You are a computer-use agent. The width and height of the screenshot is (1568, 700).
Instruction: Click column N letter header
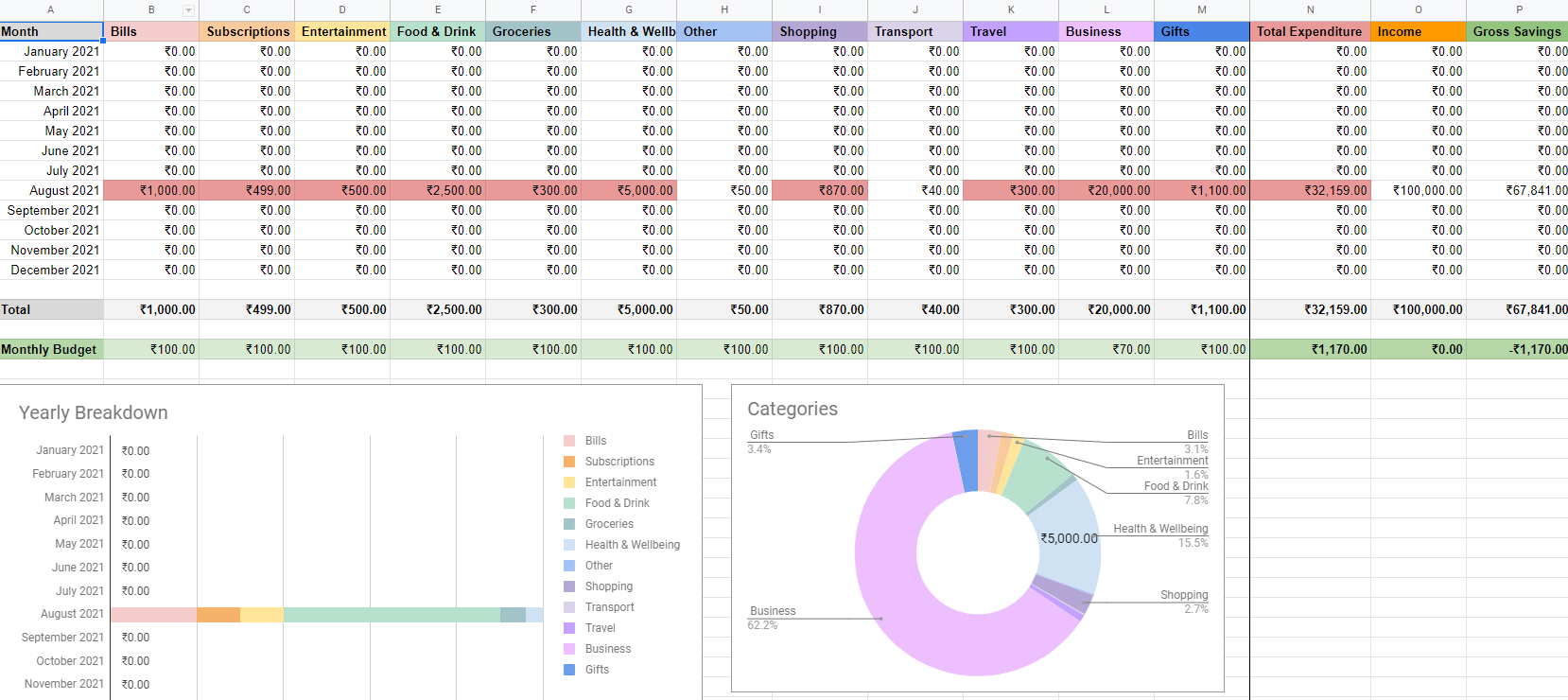(1310, 9)
